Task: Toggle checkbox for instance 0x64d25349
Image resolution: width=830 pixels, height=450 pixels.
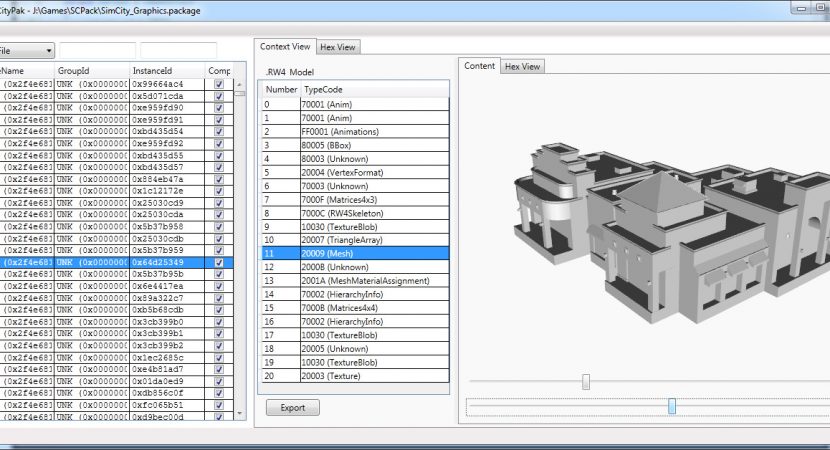Action: (219, 262)
